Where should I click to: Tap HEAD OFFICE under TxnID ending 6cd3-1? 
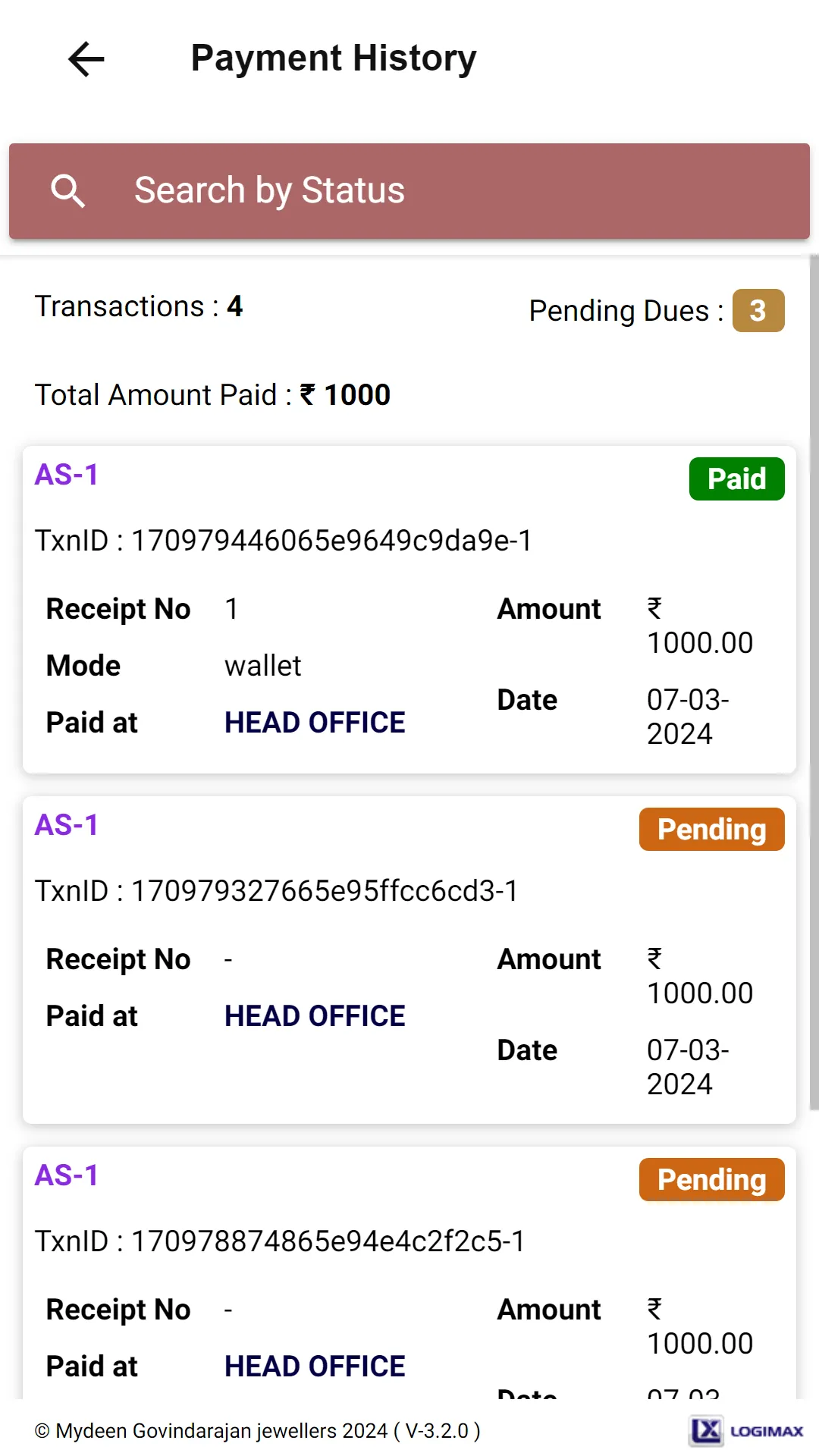[x=315, y=1016]
